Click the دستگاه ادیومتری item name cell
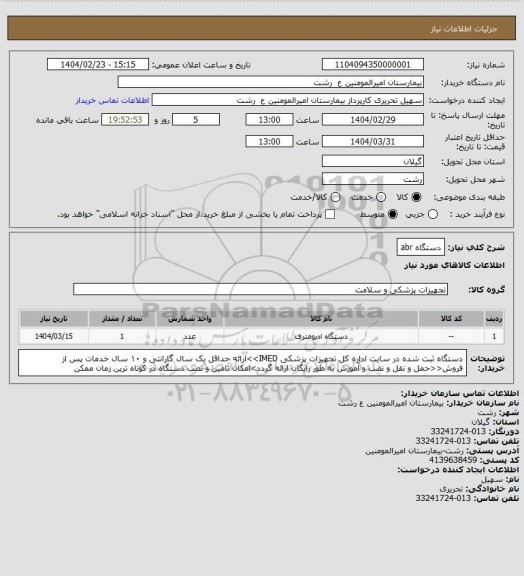 click(321, 336)
